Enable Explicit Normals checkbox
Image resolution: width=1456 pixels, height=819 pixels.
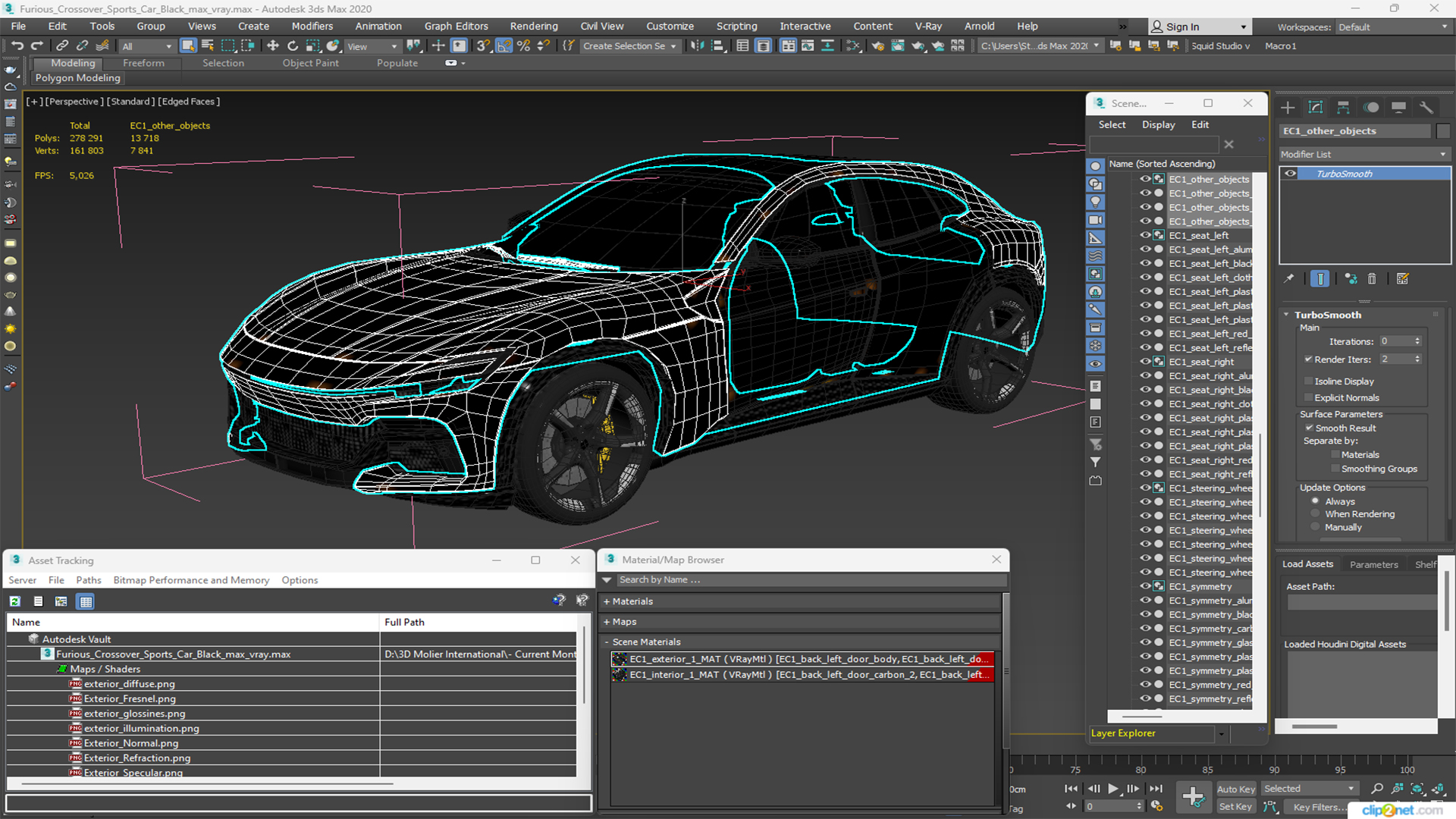tap(1308, 398)
